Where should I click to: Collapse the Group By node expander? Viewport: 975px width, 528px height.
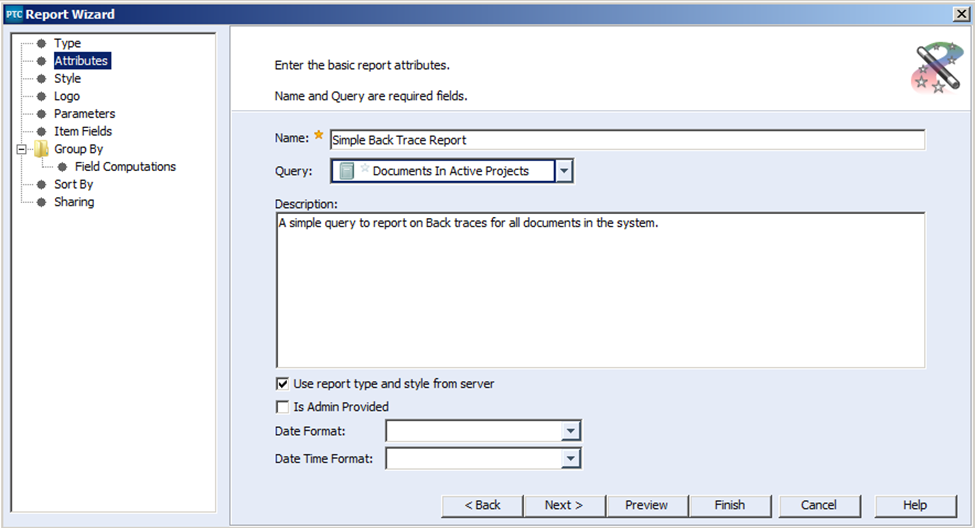[22, 149]
